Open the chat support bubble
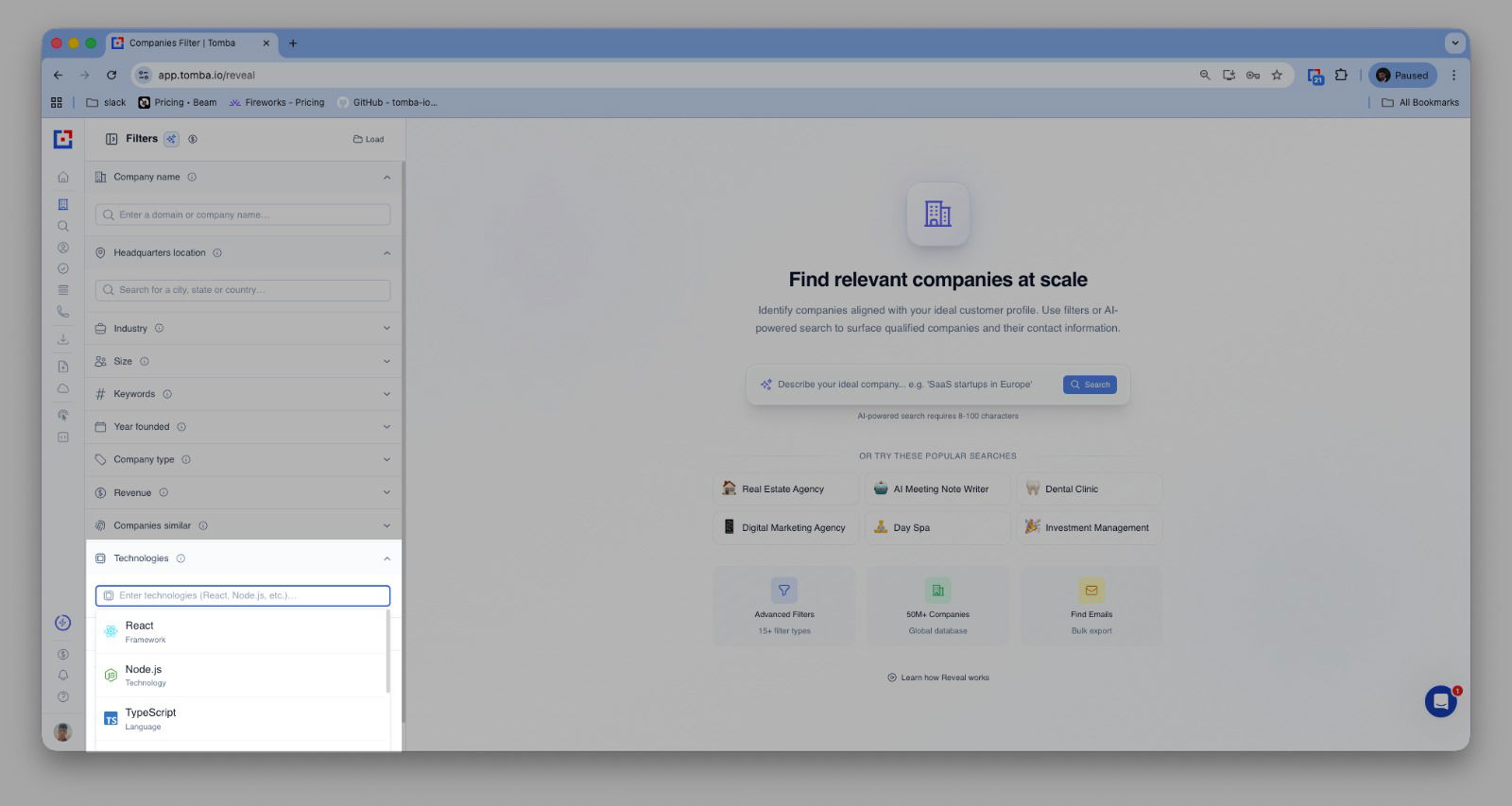The height and width of the screenshot is (806, 1512). point(1440,701)
